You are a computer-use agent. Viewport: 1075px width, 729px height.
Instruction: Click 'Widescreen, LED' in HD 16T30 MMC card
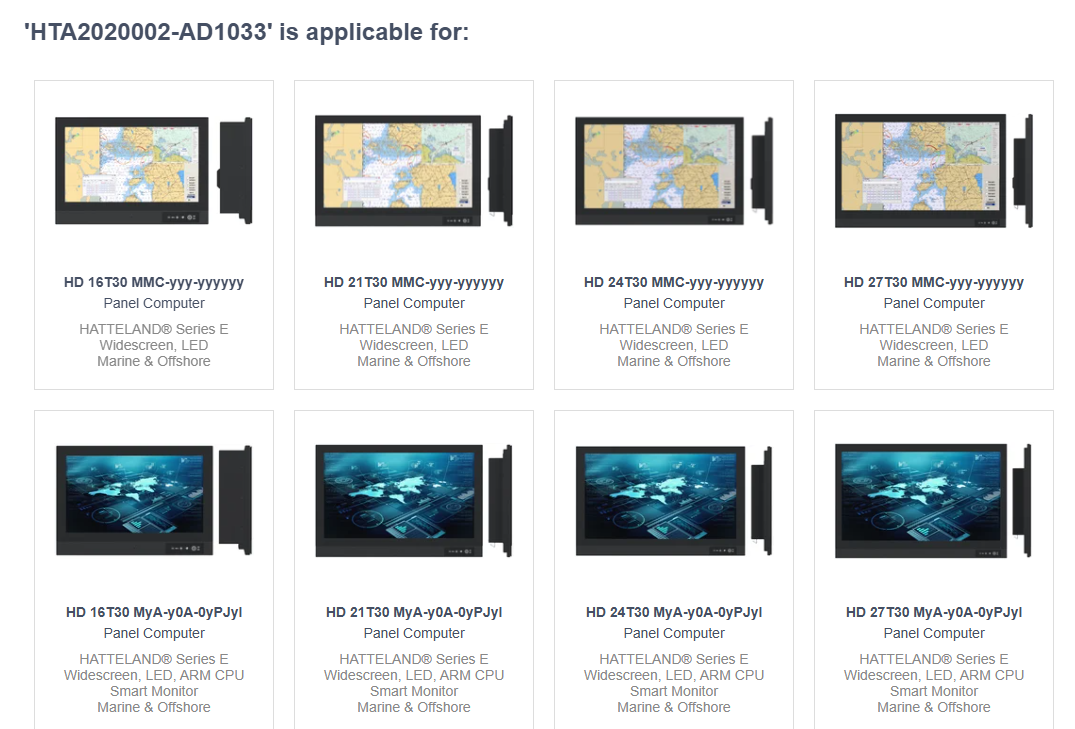[154, 345]
